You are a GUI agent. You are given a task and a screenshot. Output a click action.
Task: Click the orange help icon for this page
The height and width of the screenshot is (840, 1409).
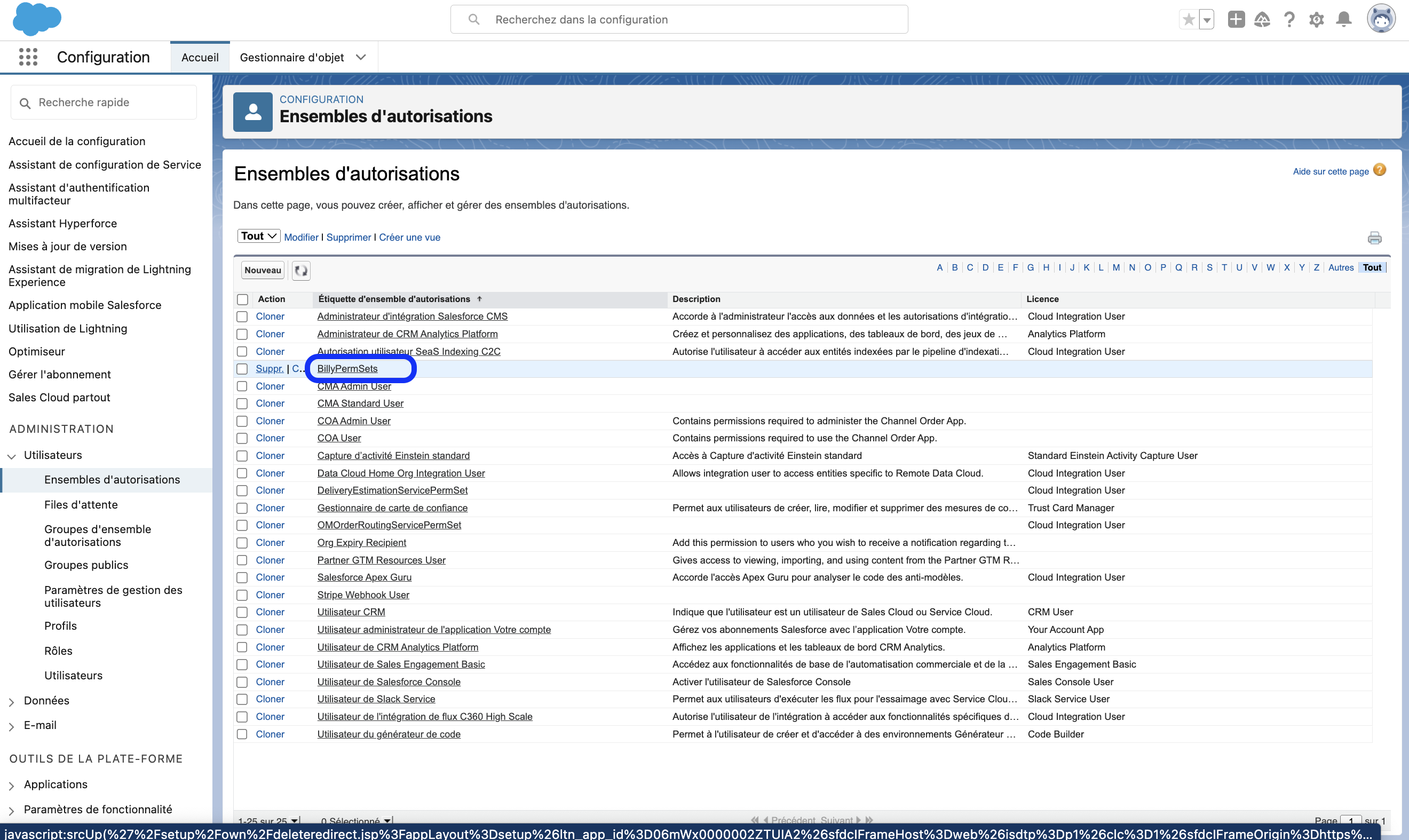click(x=1380, y=170)
